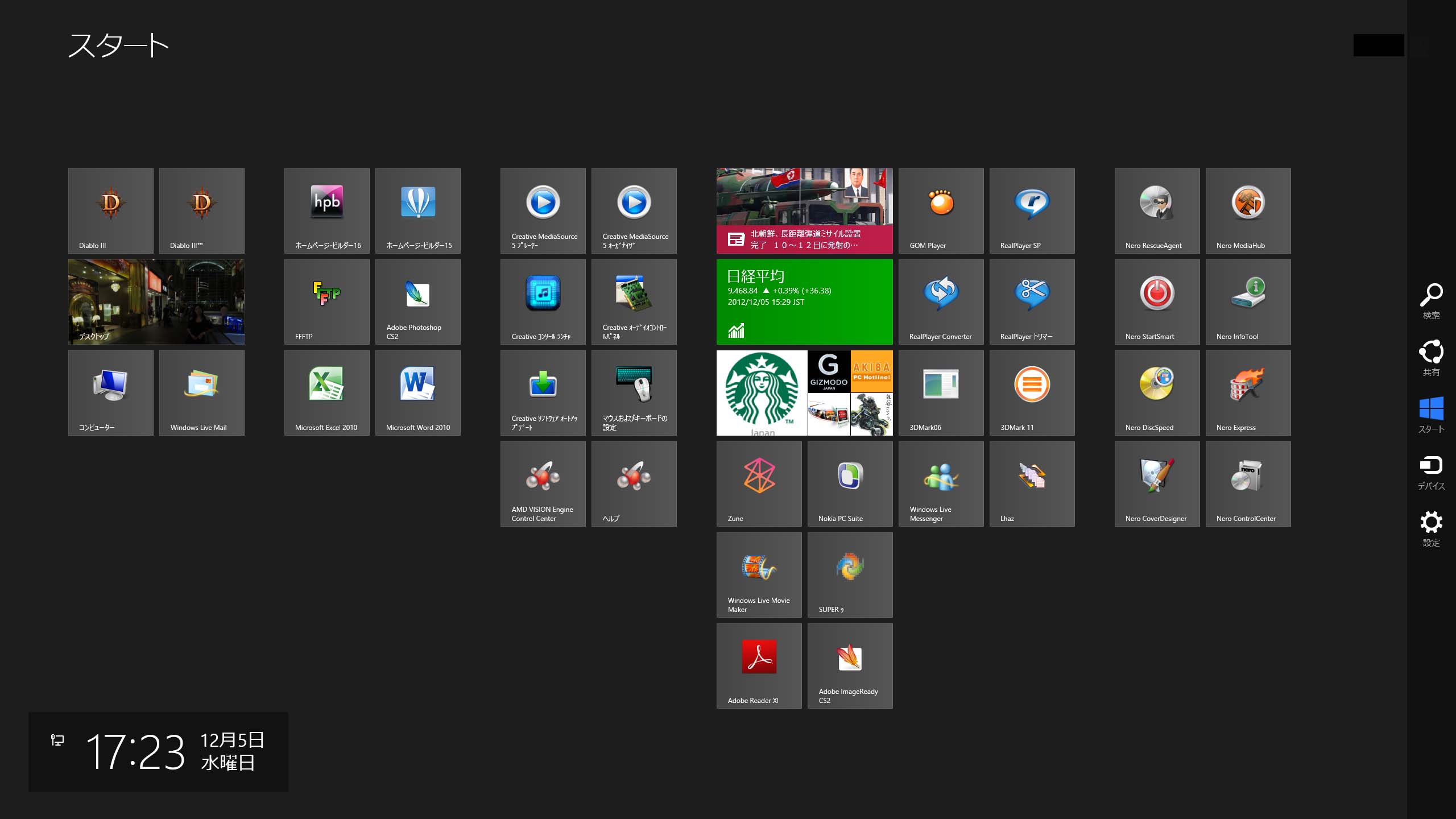Screen dimensions: 1456x819
Task: Launch Windows Live Mail
Action: tap(202, 393)
